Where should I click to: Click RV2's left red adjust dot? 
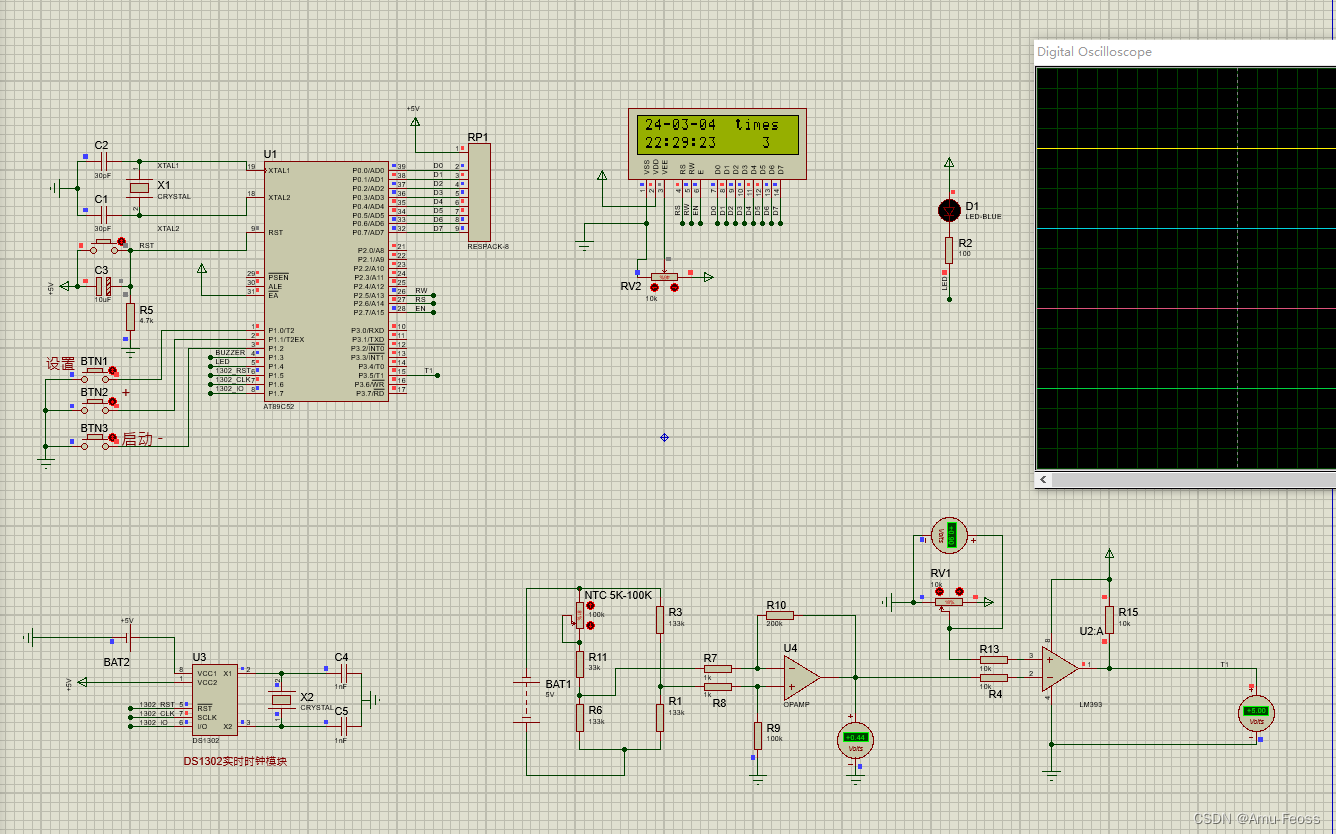(656, 287)
